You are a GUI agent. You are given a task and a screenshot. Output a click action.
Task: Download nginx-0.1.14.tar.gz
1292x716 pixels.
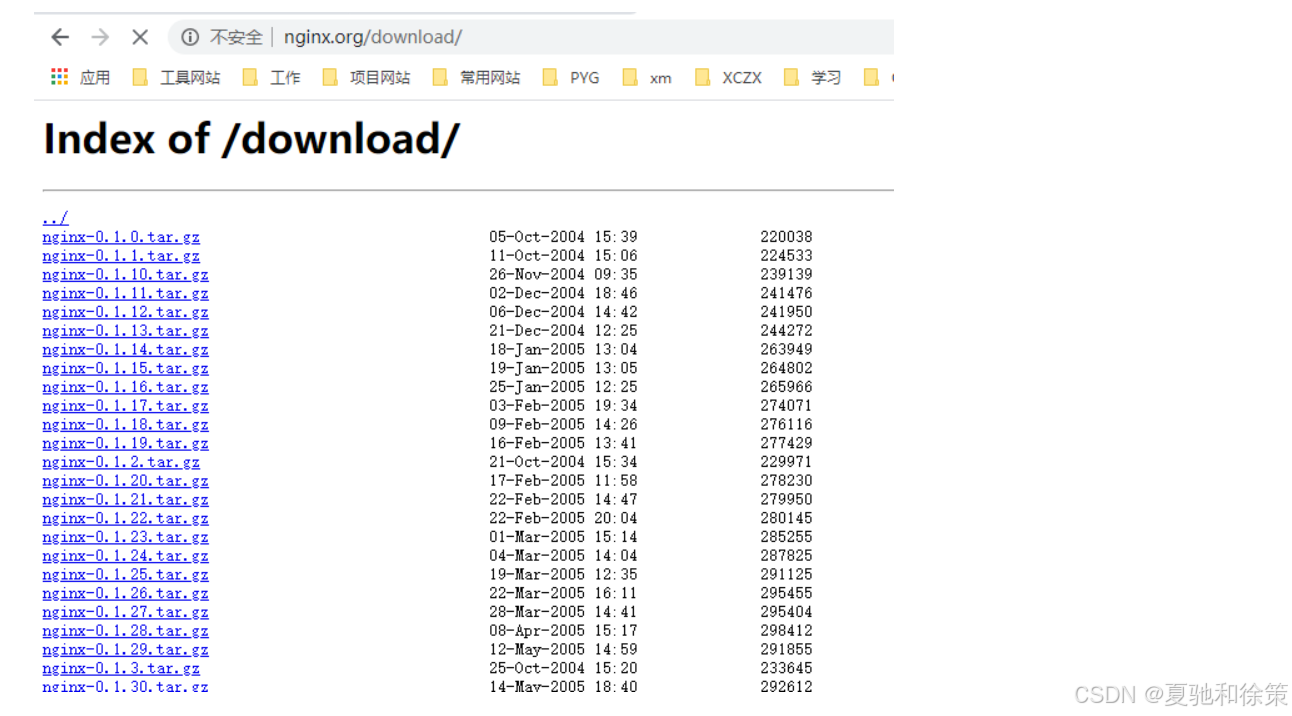coord(125,349)
